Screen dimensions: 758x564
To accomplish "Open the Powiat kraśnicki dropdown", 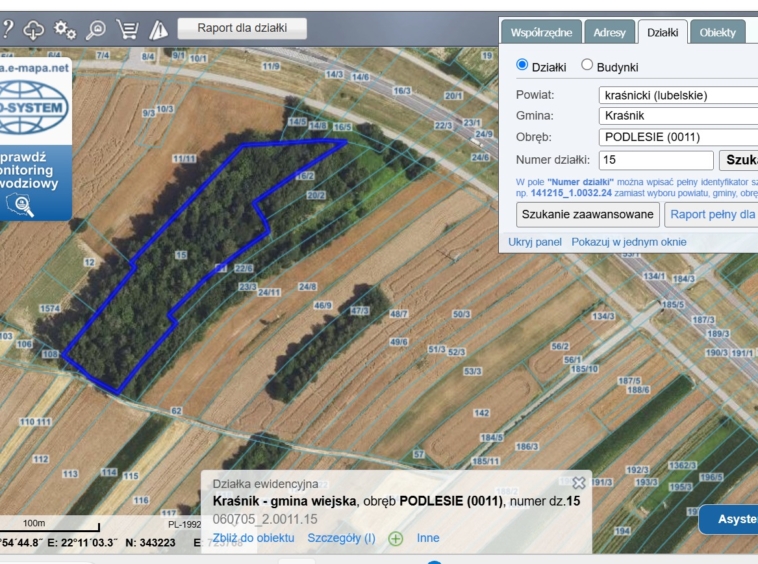I will click(678, 95).
